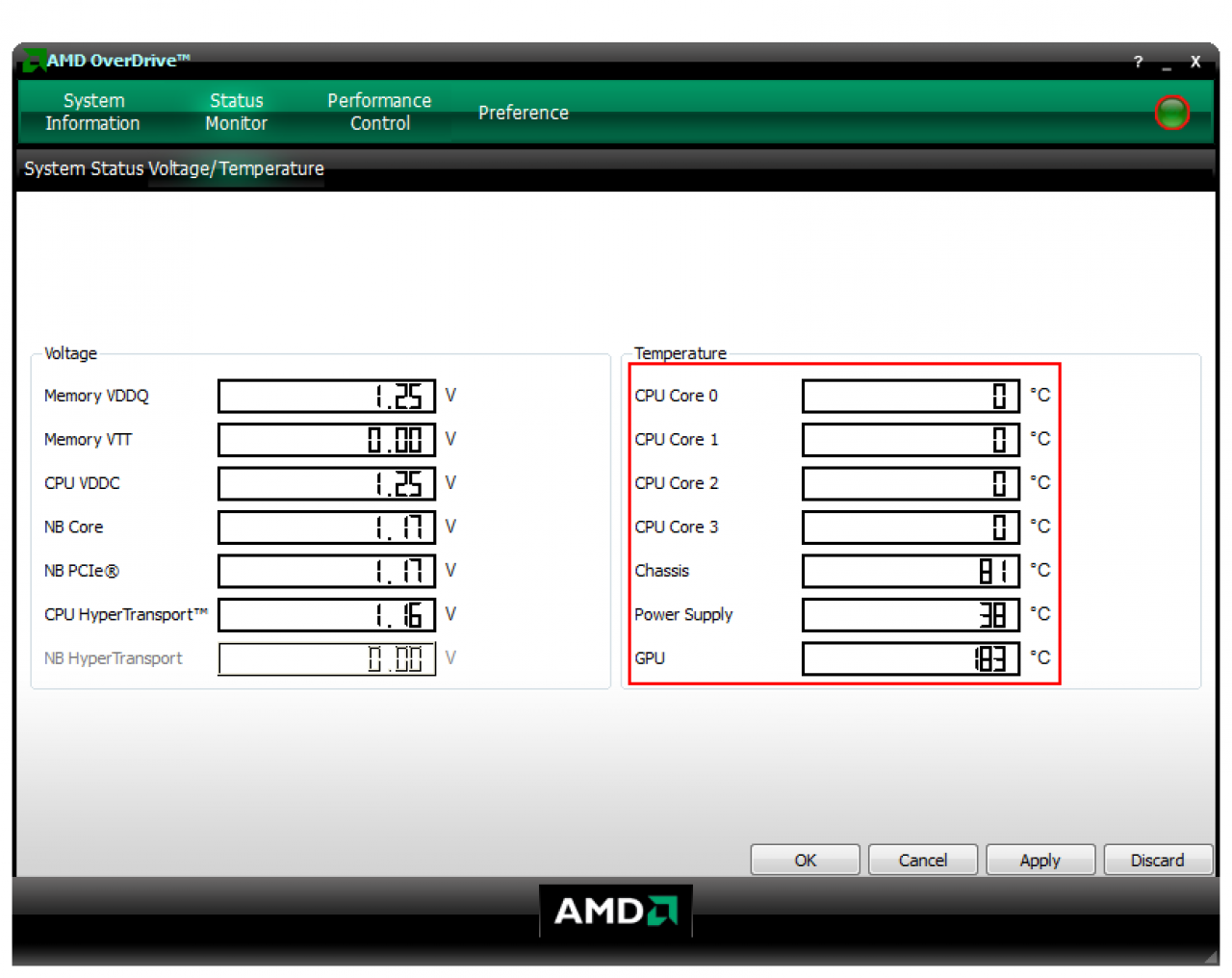Select the CPU Core 3 temperature readout

(911, 528)
